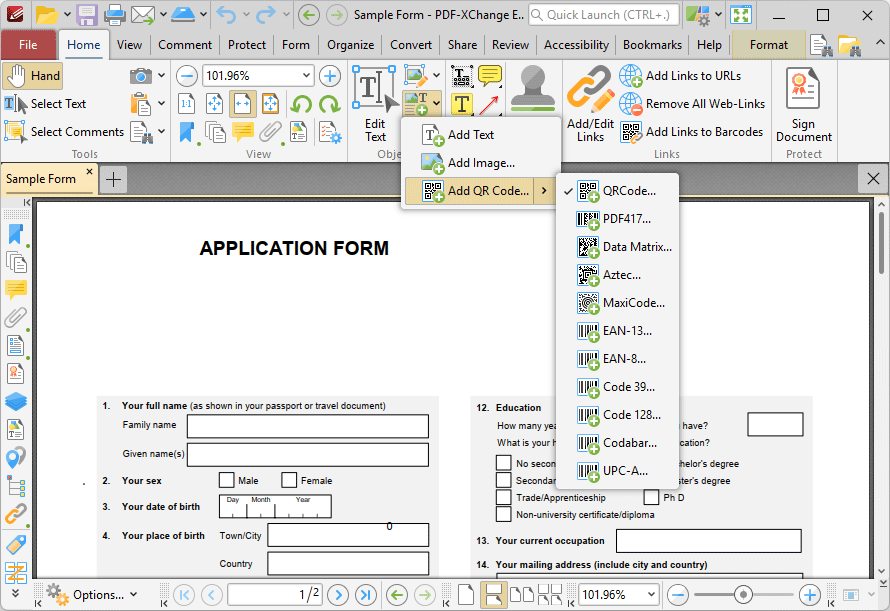Select the red arrow tool
This screenshot has width=890, height=611.
click(489, 104)
